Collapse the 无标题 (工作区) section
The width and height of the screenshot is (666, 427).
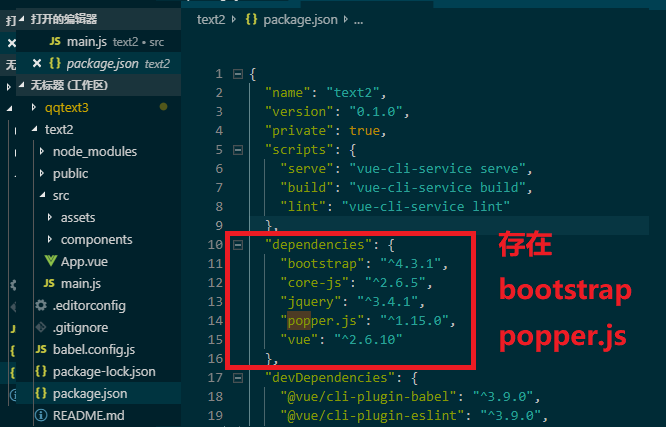[x=99, y=85]
